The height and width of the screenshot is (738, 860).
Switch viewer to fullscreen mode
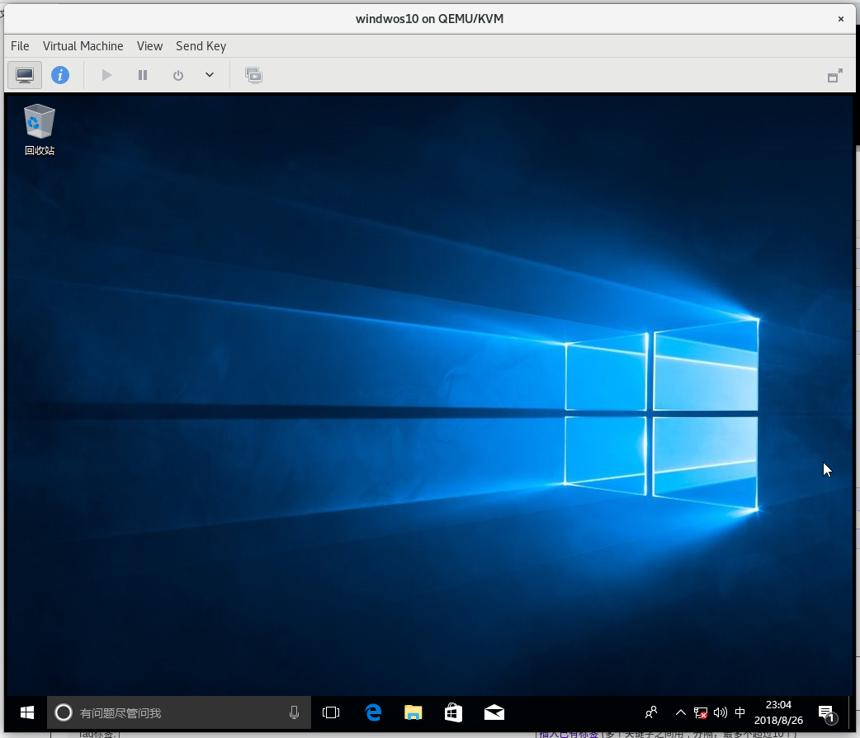tap(835, 76)
